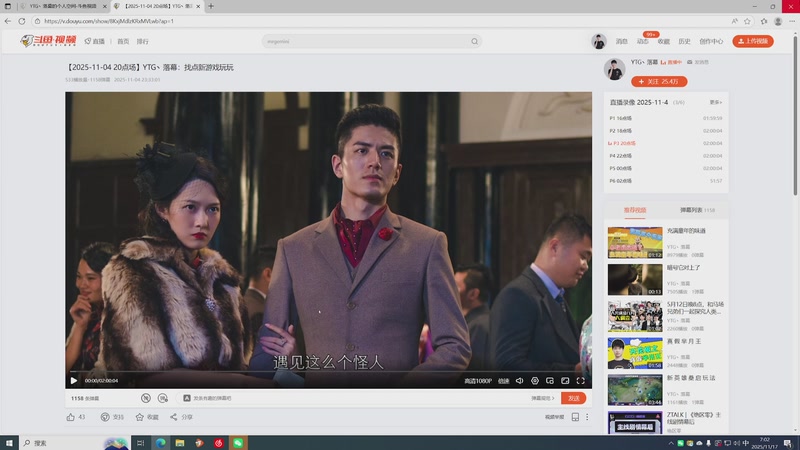The height and width of the screenshot is (450, 800).
Task: Select P1 16点场 episode
Action: (665, 118)
